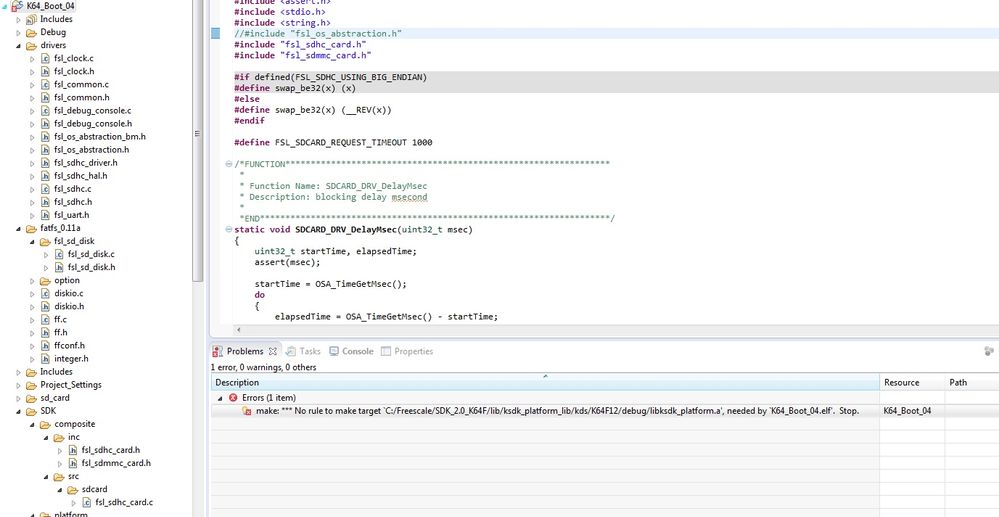Click the composite folder icon
The width and height of the screenshot is (999, 517).
(45, 425)
